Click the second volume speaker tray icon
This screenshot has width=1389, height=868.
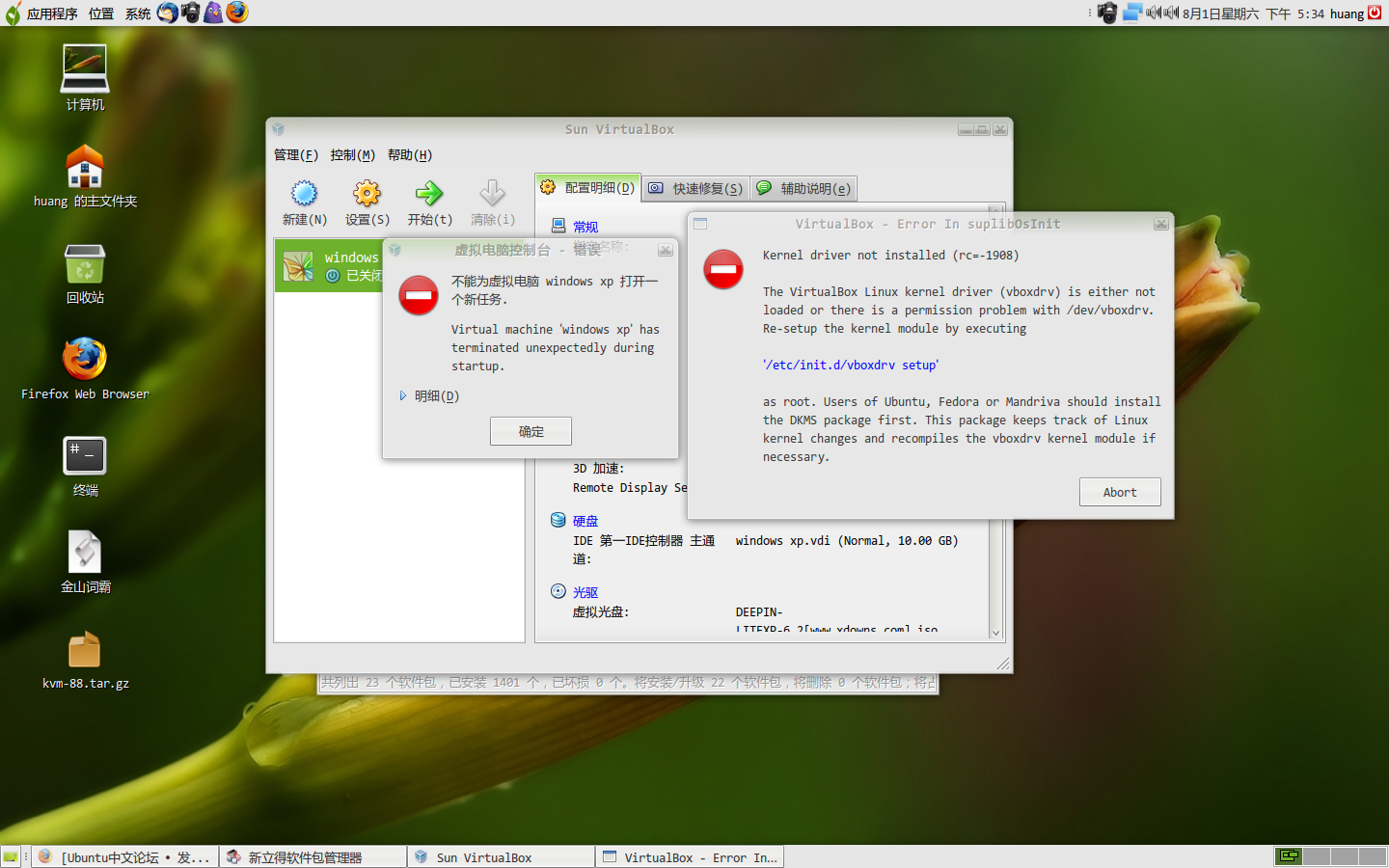(1171, 13)
